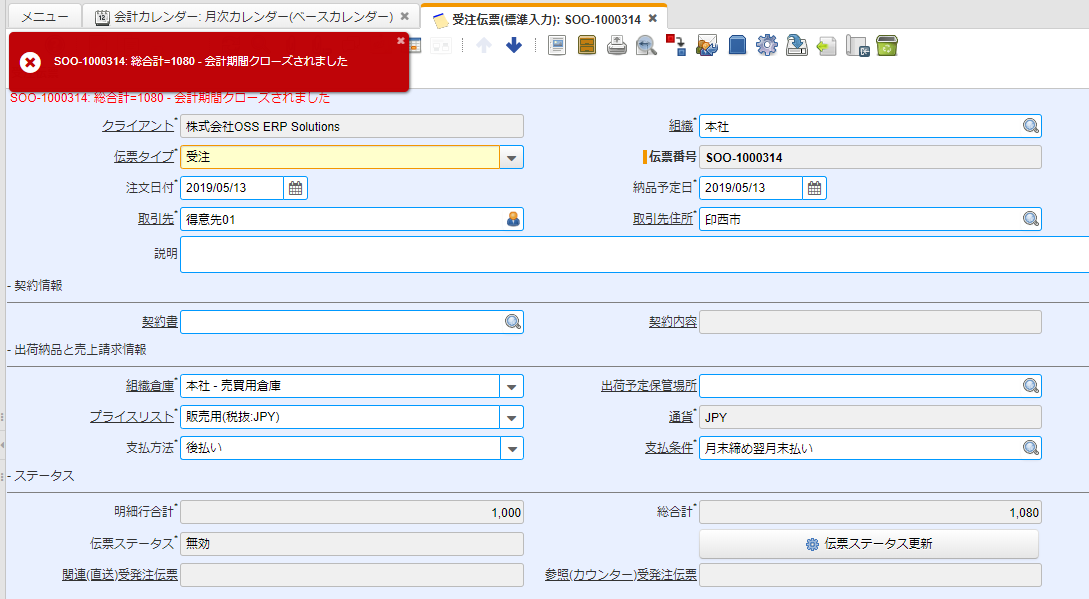1089x599 pixels.
Task: Click 注文日付 date input
Action: point(232,188)
